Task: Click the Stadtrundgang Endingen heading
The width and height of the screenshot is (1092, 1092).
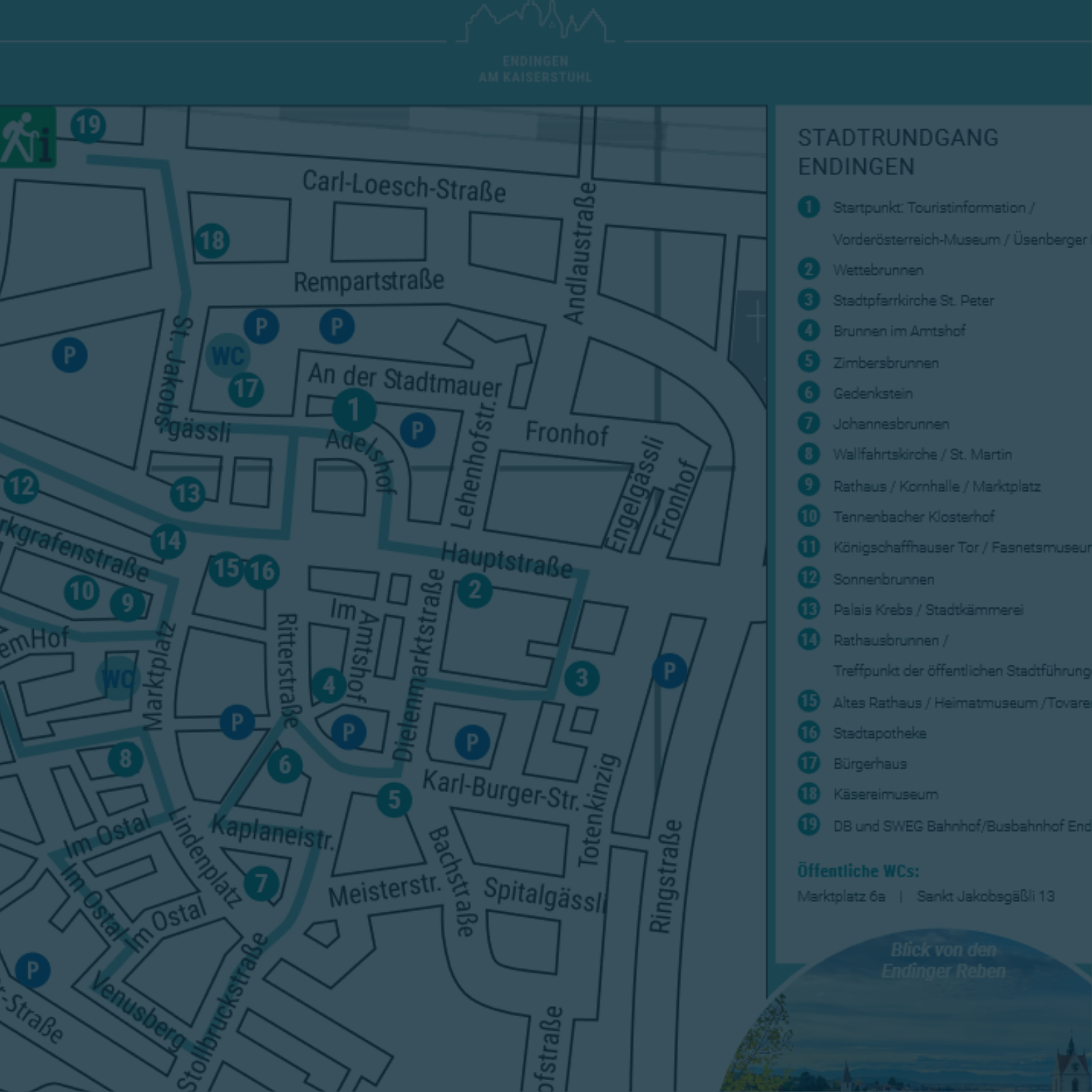Action: click(x=898, y=152)
